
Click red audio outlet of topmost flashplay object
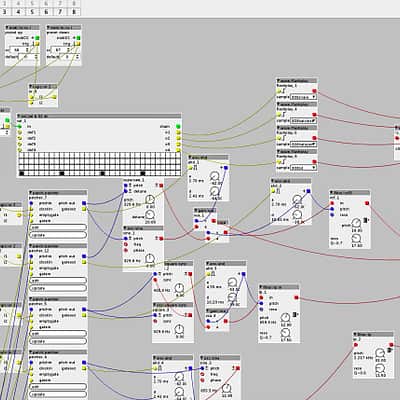314,91
